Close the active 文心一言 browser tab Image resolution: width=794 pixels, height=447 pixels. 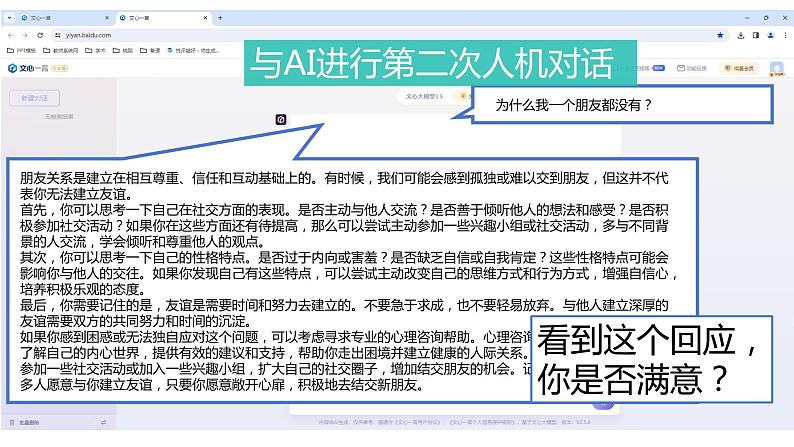205,18
